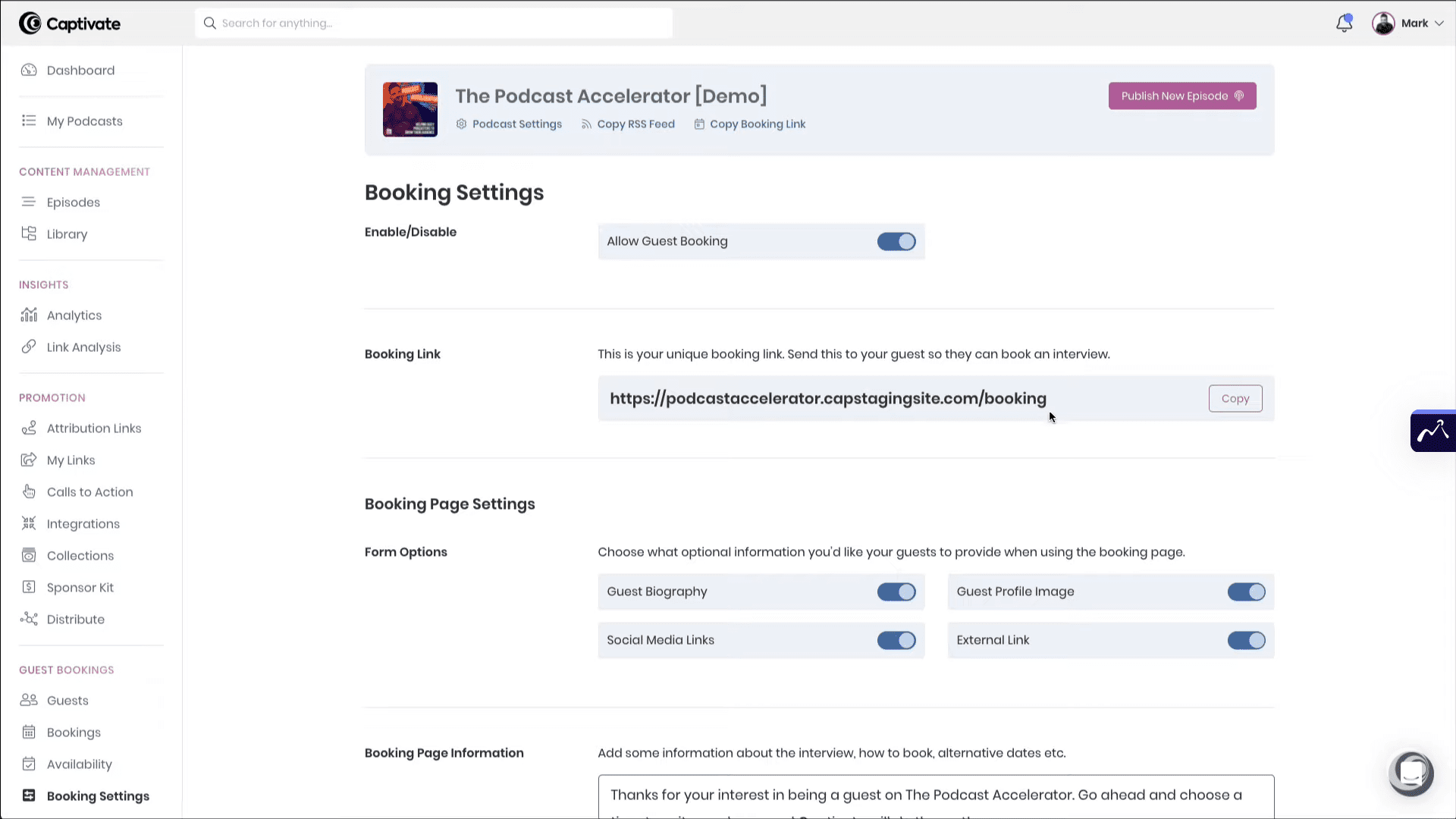This screenshot has width=1456, height=819.
Task: Switch off Social Media Links toggle
Action: coord(896,640)
